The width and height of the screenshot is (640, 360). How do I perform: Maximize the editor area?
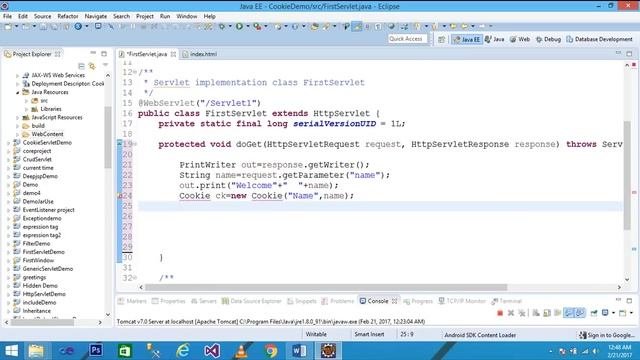629,54
